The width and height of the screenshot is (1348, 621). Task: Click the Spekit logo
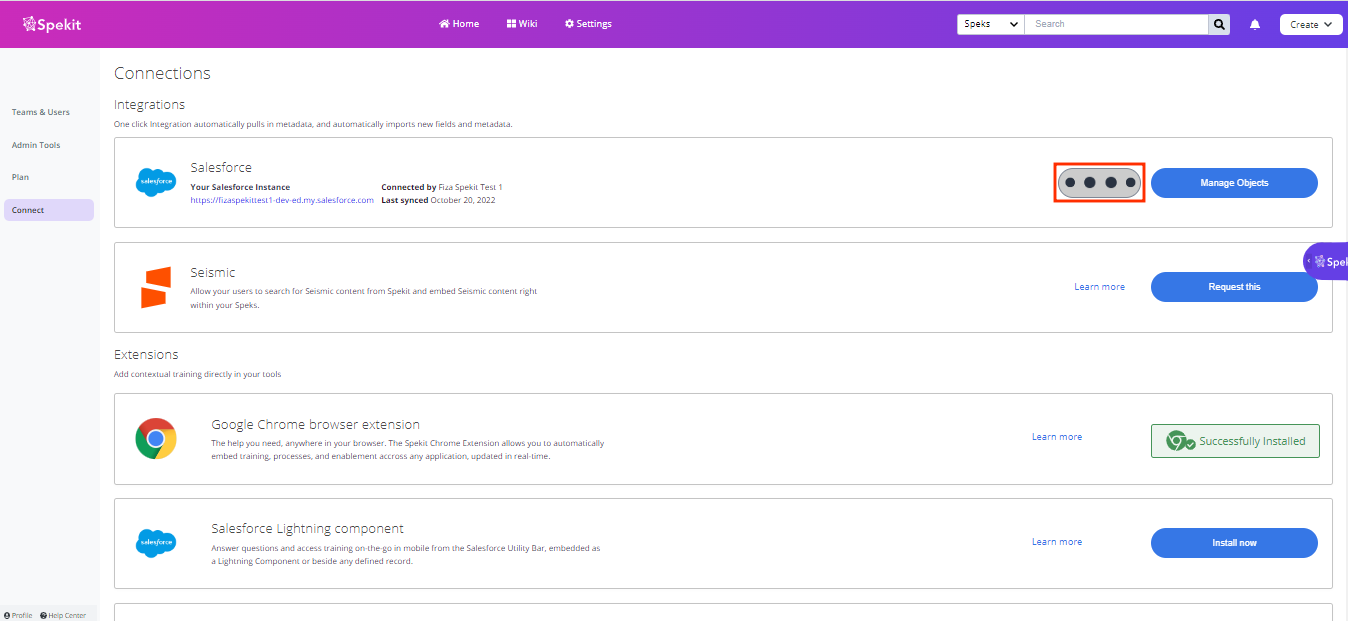click(52, 24)
